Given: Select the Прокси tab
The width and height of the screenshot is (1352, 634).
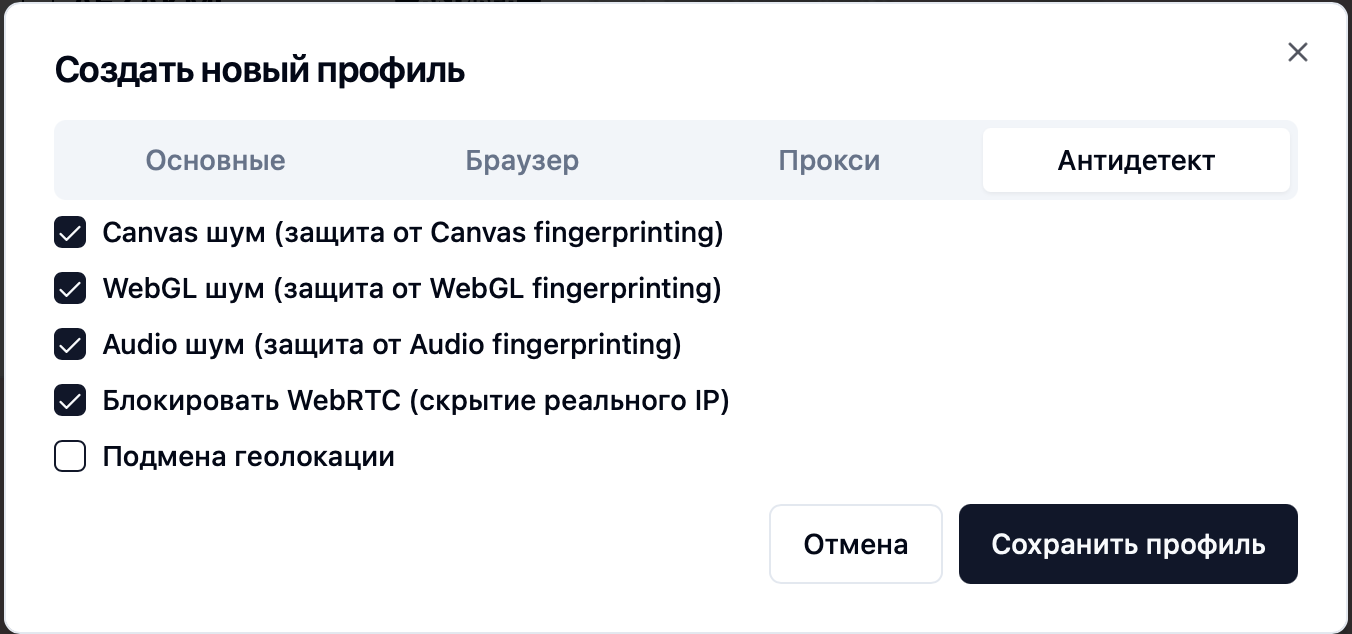Looking at the screenshot, I should pyautogui.click(x=829, y=159).
